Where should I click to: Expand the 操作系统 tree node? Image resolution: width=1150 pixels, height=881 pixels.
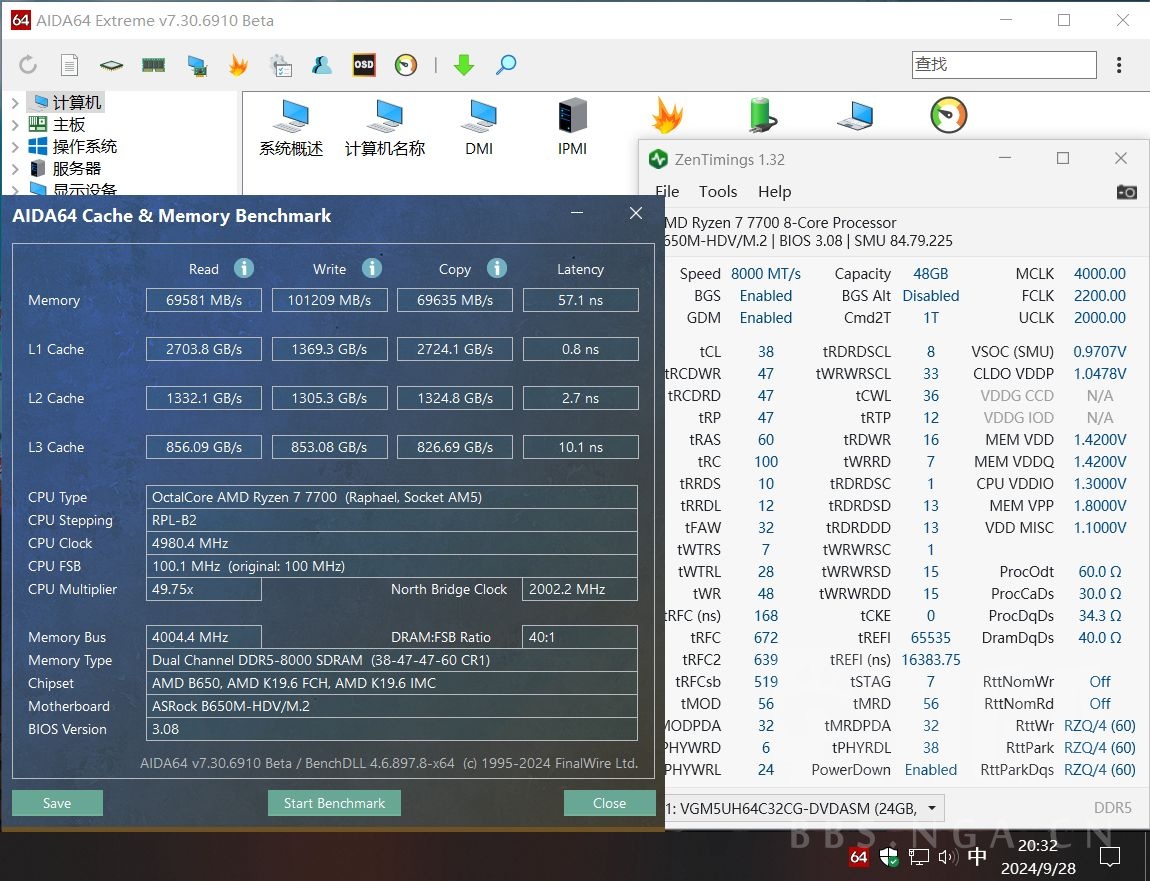click(x=15, y=147)
